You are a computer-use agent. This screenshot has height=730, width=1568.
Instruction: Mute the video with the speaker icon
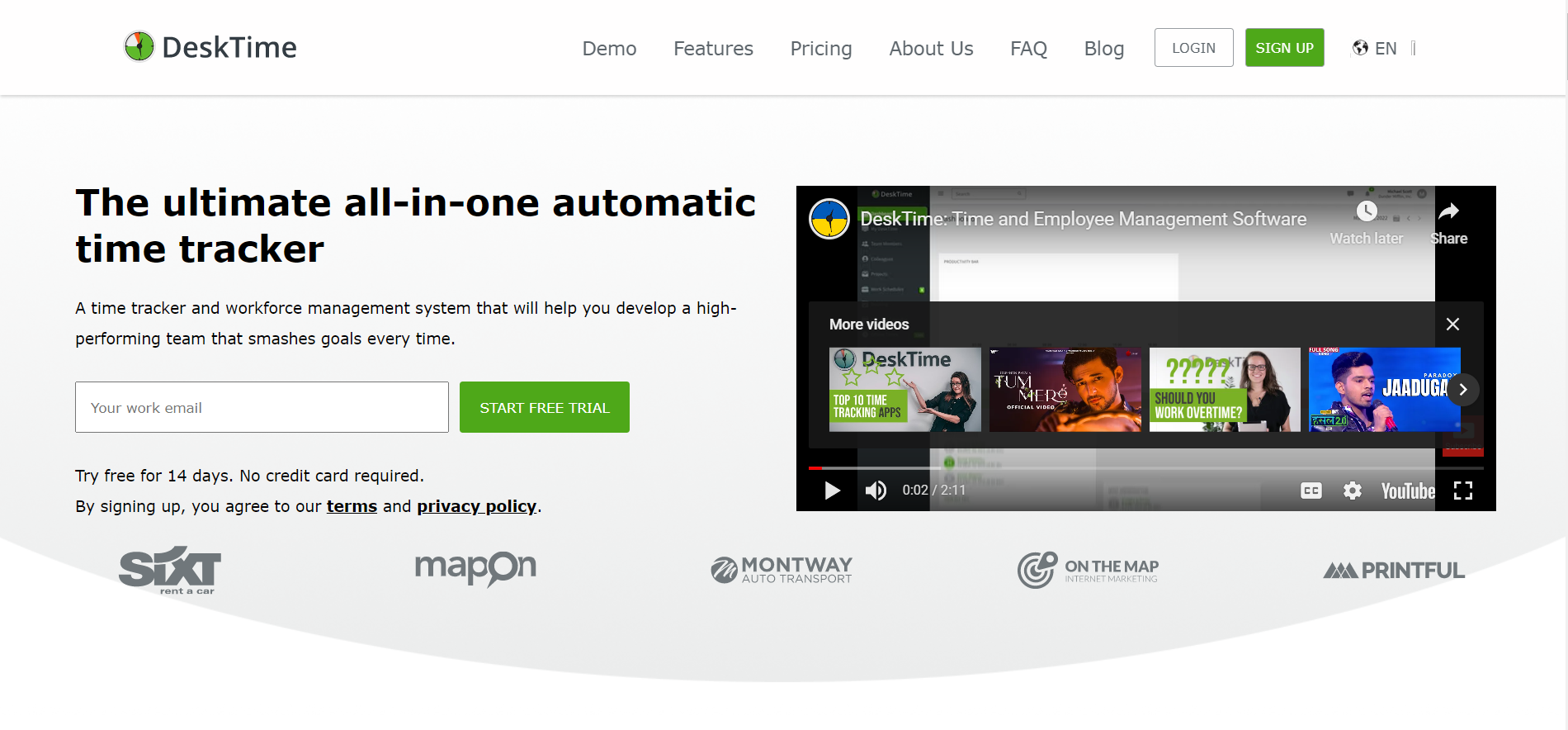tap(876, 491)
